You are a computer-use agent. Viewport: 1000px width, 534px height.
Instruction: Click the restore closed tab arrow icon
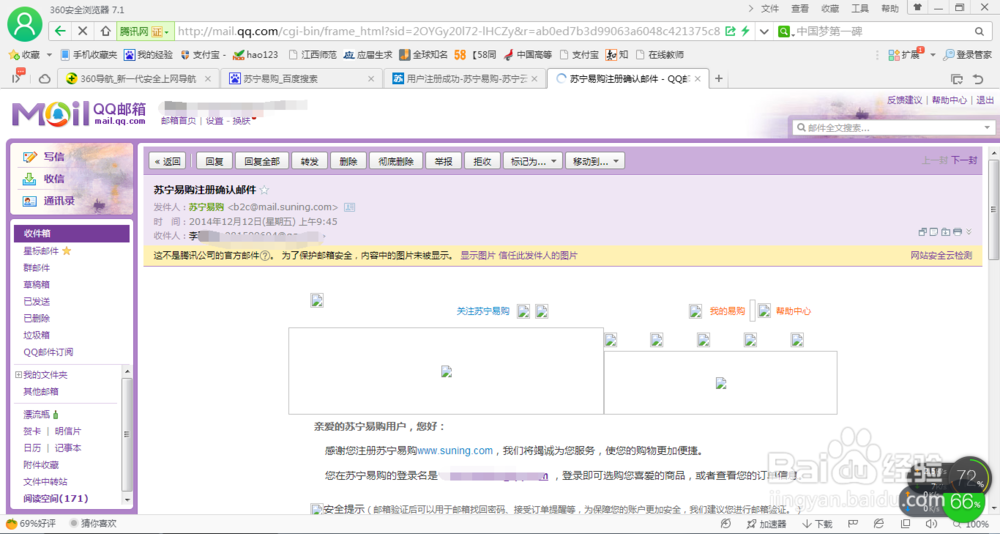(x=978, y=79)
